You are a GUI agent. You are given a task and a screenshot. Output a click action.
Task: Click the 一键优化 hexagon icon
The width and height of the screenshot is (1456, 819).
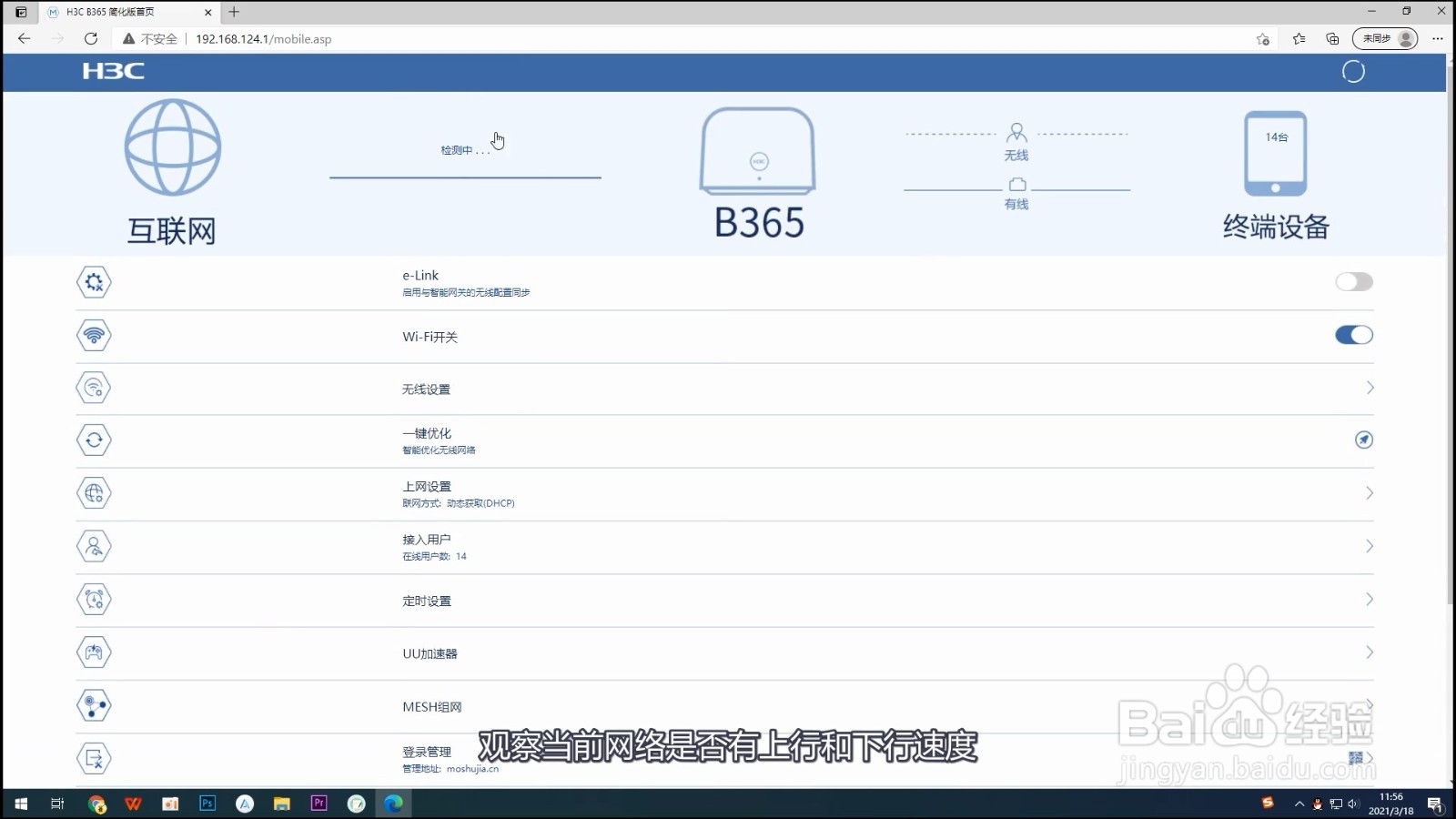pyautogui.click(x=94, y=440)
